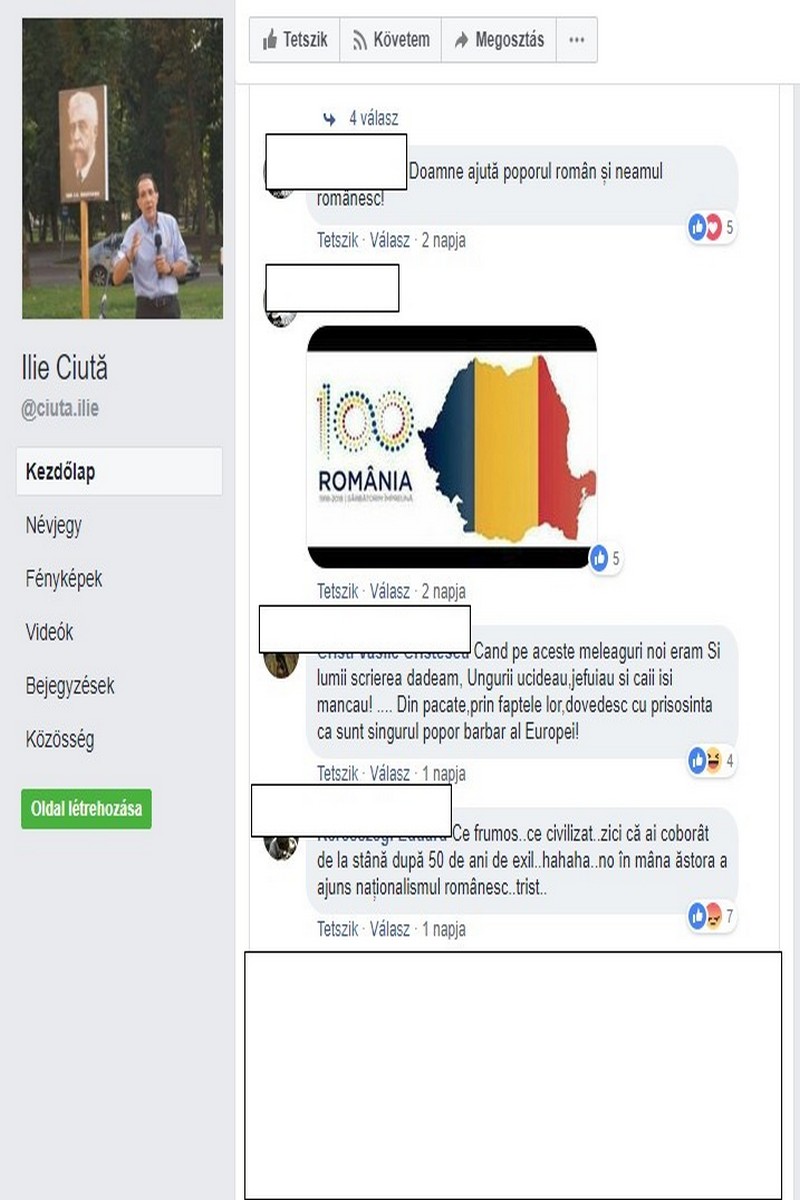Open commenter avatar beside Cand pe aceste comment
This screenshot has height=1200, width=800.
point(280,660)
